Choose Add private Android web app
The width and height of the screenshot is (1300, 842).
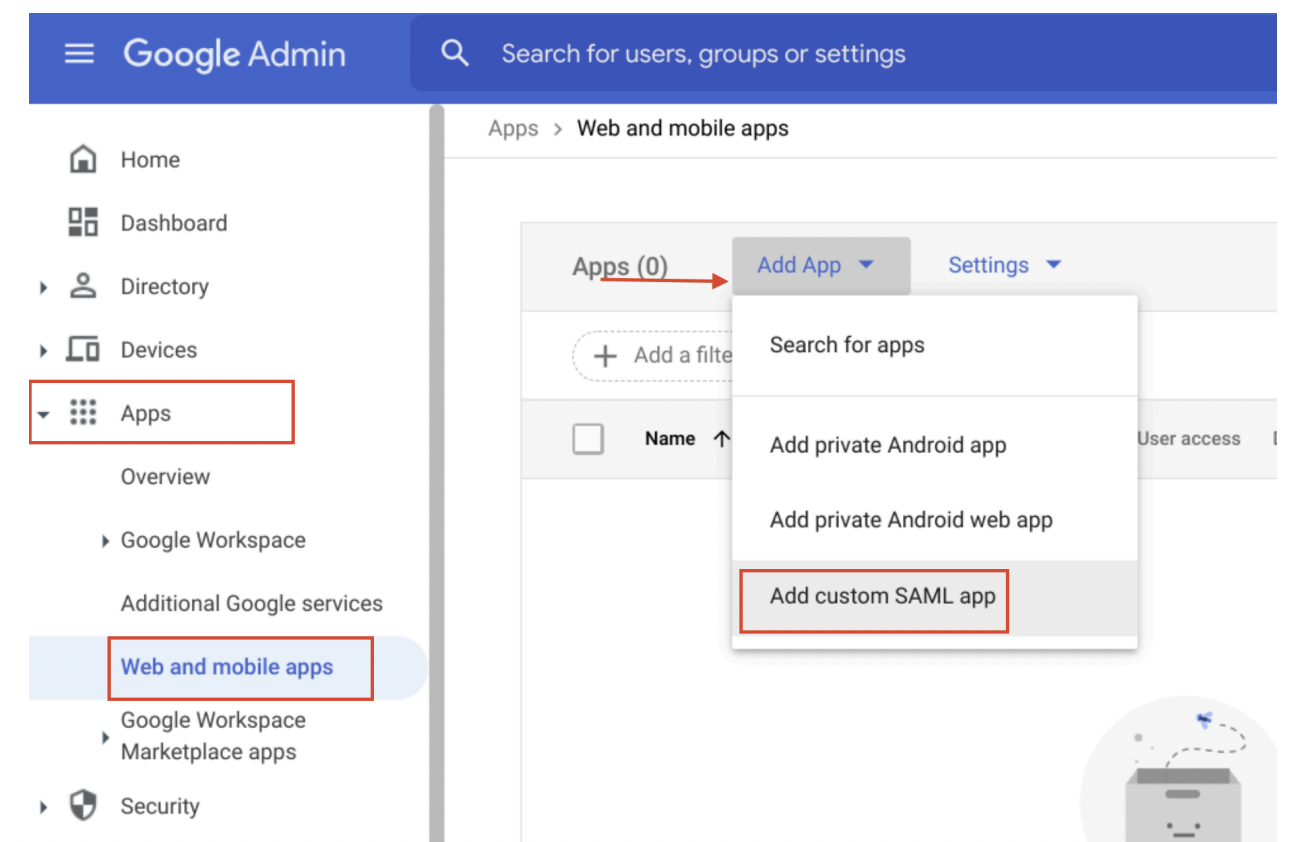pos(910,520)
